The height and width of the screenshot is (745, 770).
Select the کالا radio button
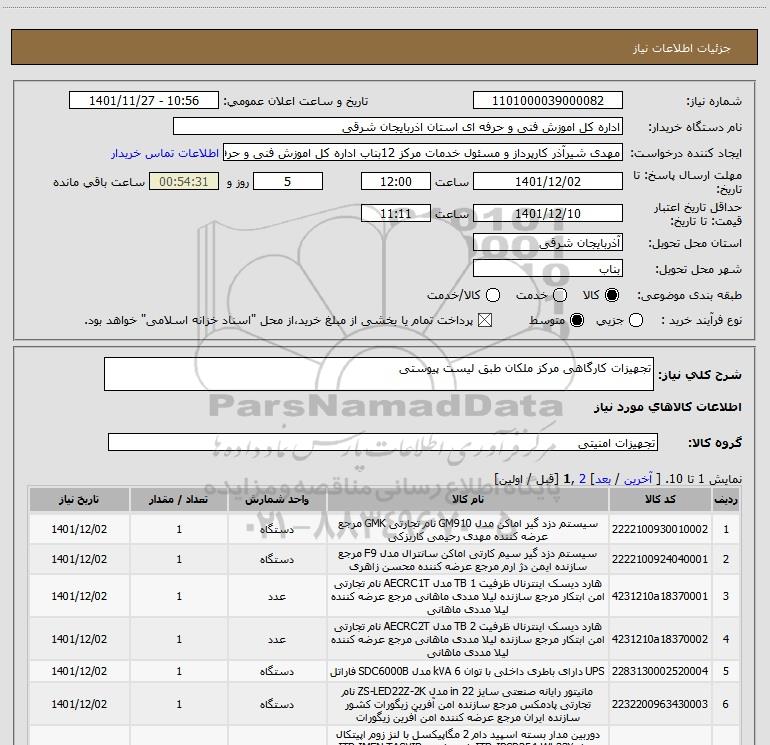click(612, 295)
